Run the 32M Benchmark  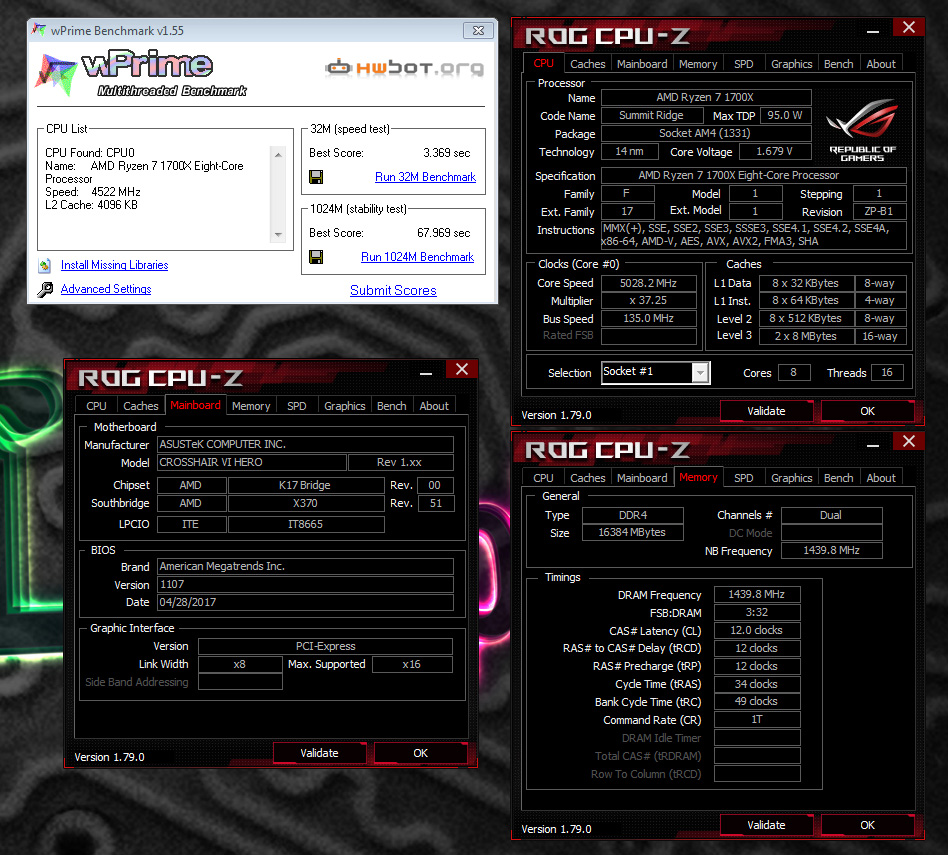[x=425, y=177]
